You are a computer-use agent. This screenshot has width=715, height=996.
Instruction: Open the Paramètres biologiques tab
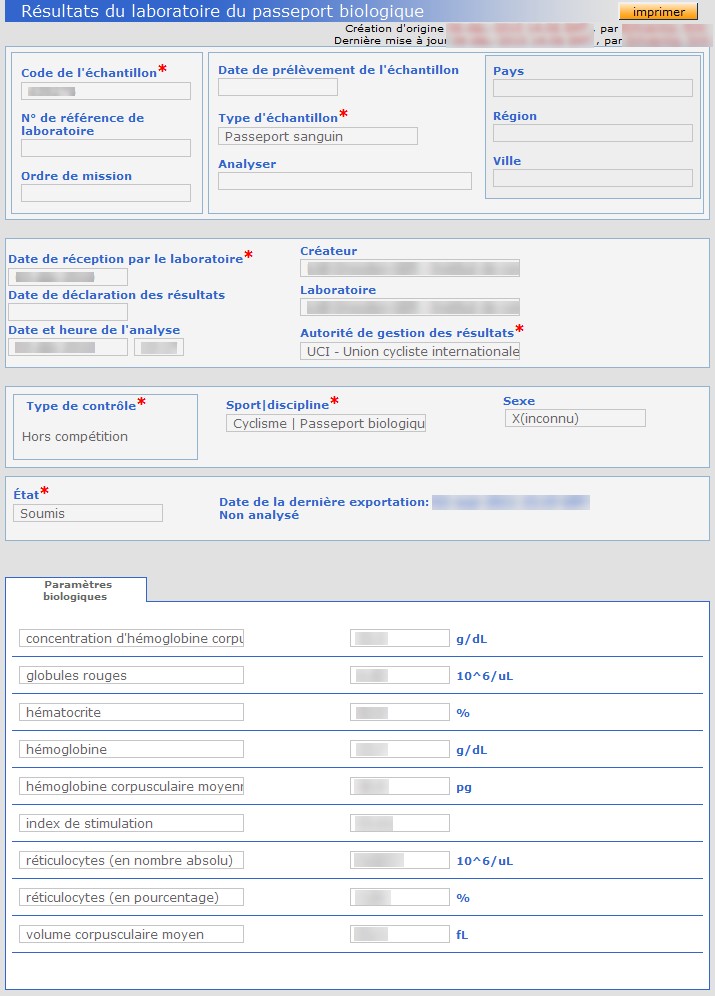76,590
